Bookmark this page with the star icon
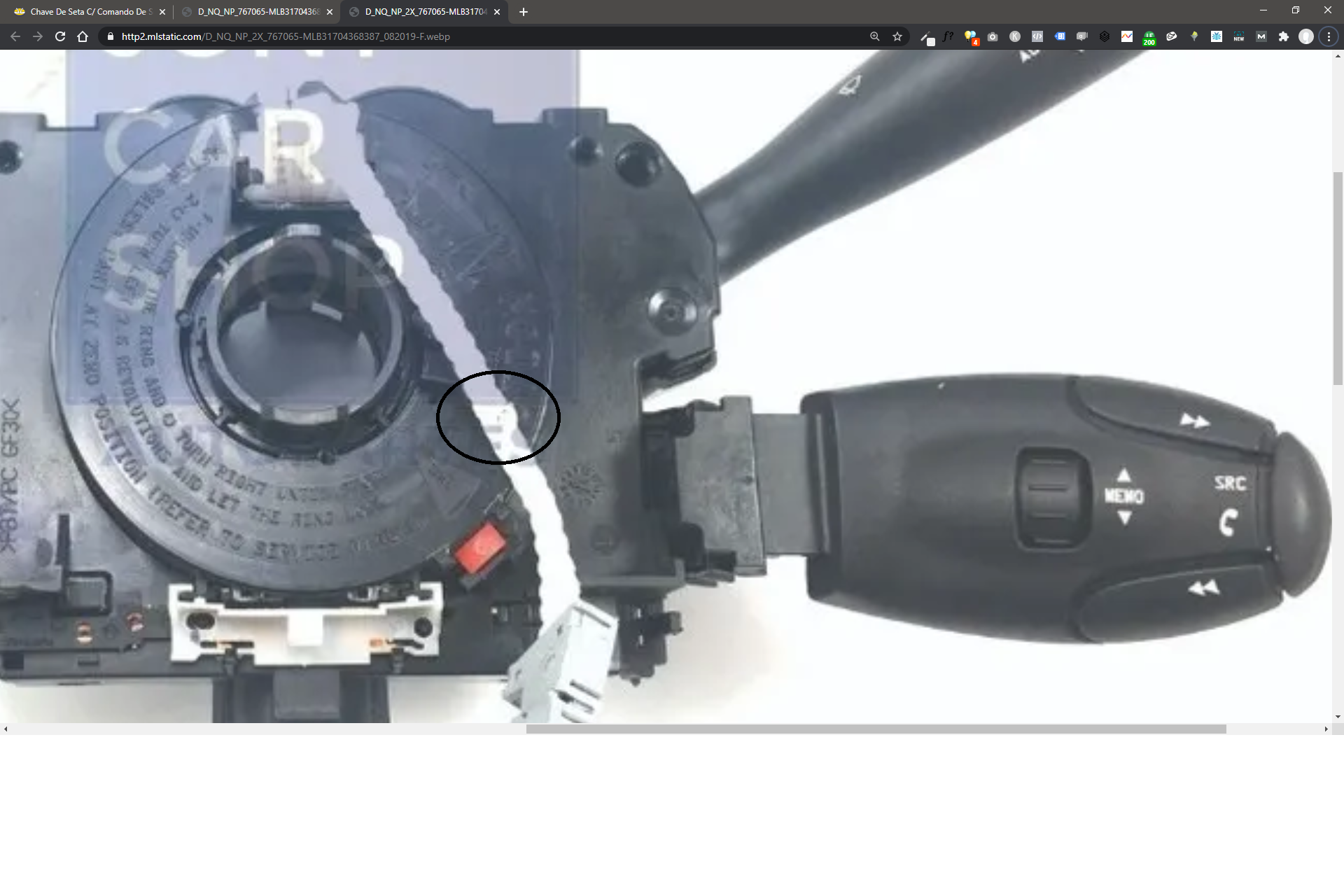Image resolution: width=1344 pixels, height=896 pixels. click(x=897, y=36)
